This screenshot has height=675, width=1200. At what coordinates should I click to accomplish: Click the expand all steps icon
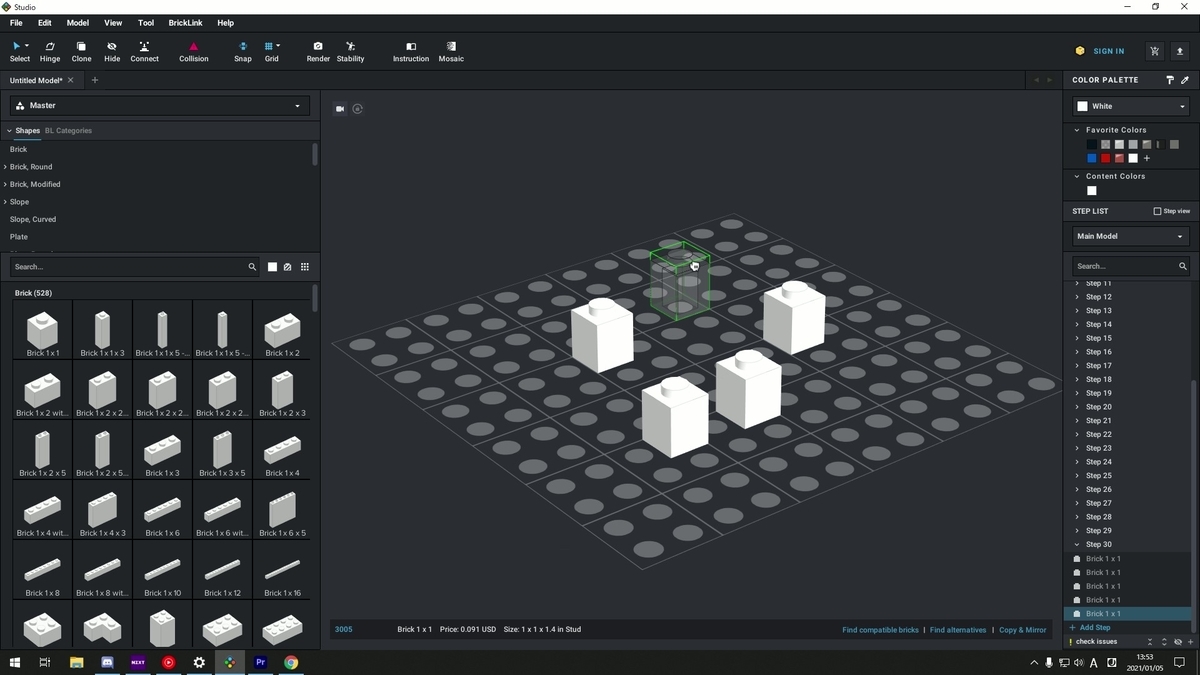point(1164,642)
